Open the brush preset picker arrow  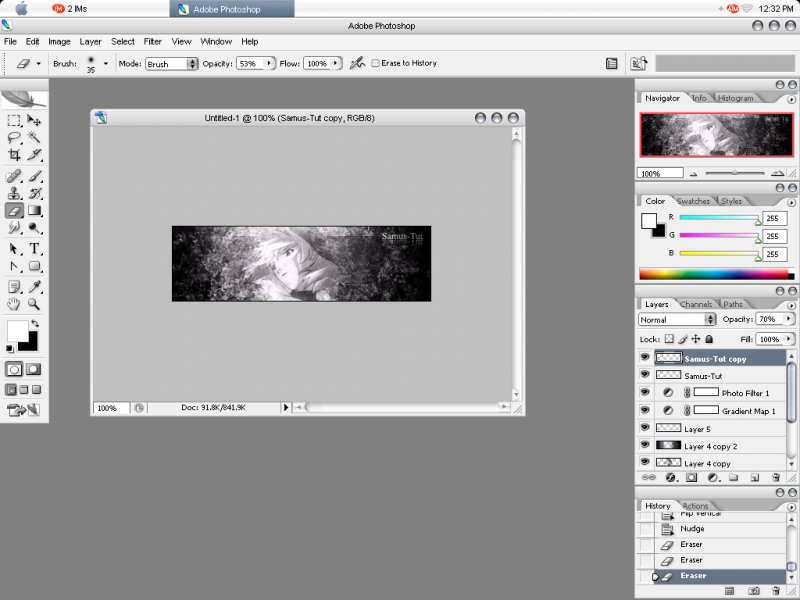[106, 64]
